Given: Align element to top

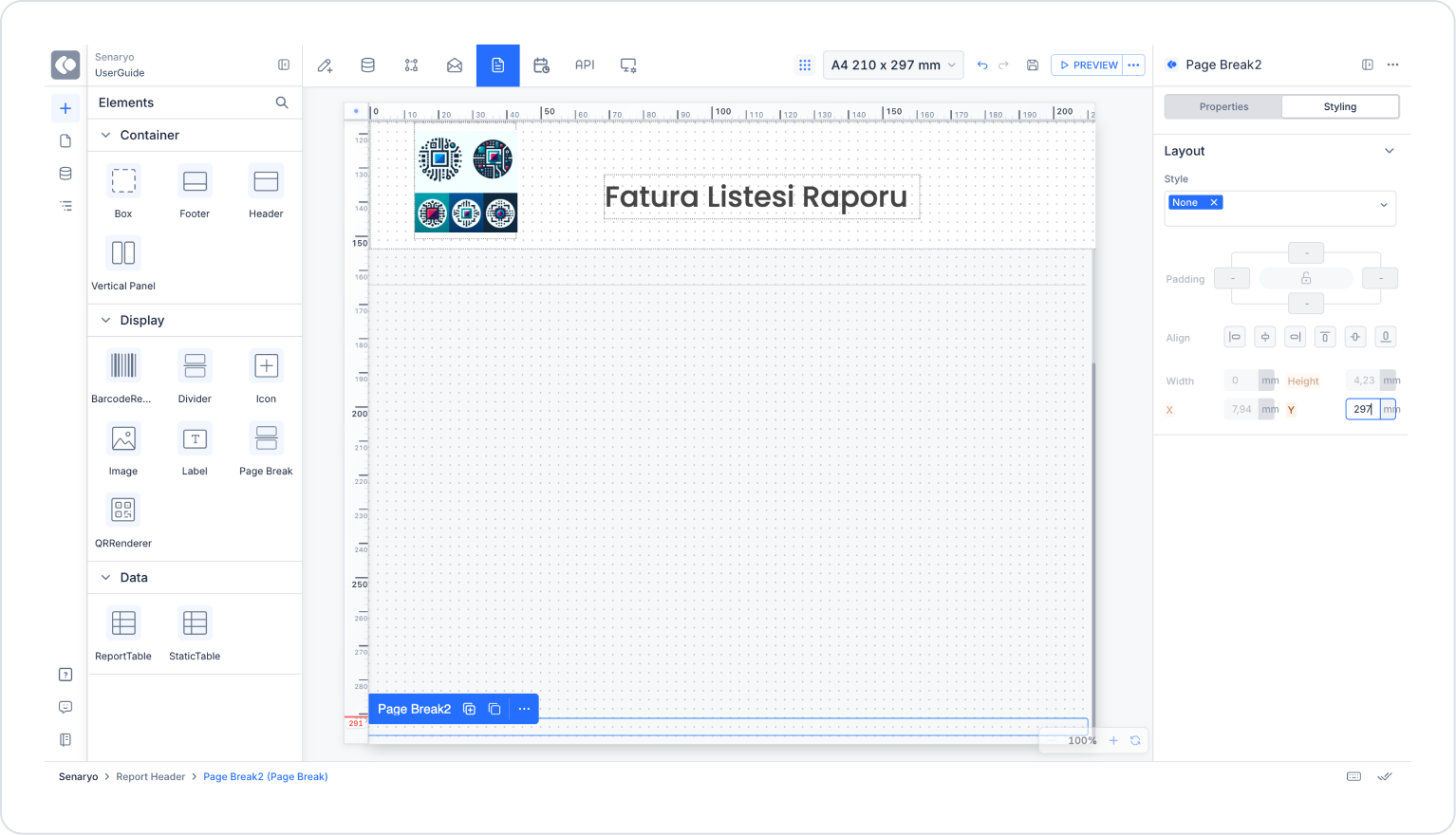Looking at the screenshot, I should coord(1325,337).
